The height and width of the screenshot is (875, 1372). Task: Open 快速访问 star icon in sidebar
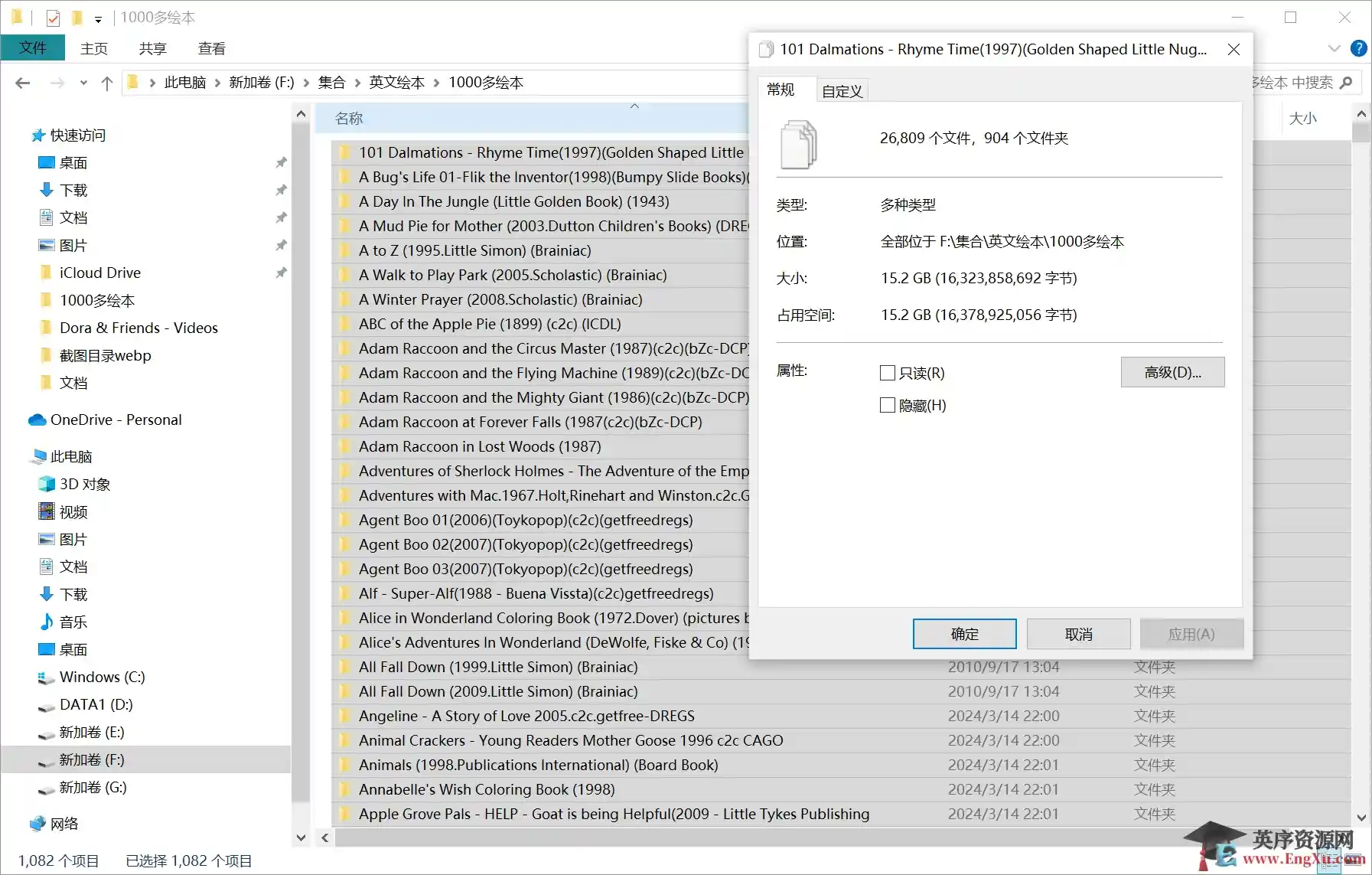coord(38,135)
